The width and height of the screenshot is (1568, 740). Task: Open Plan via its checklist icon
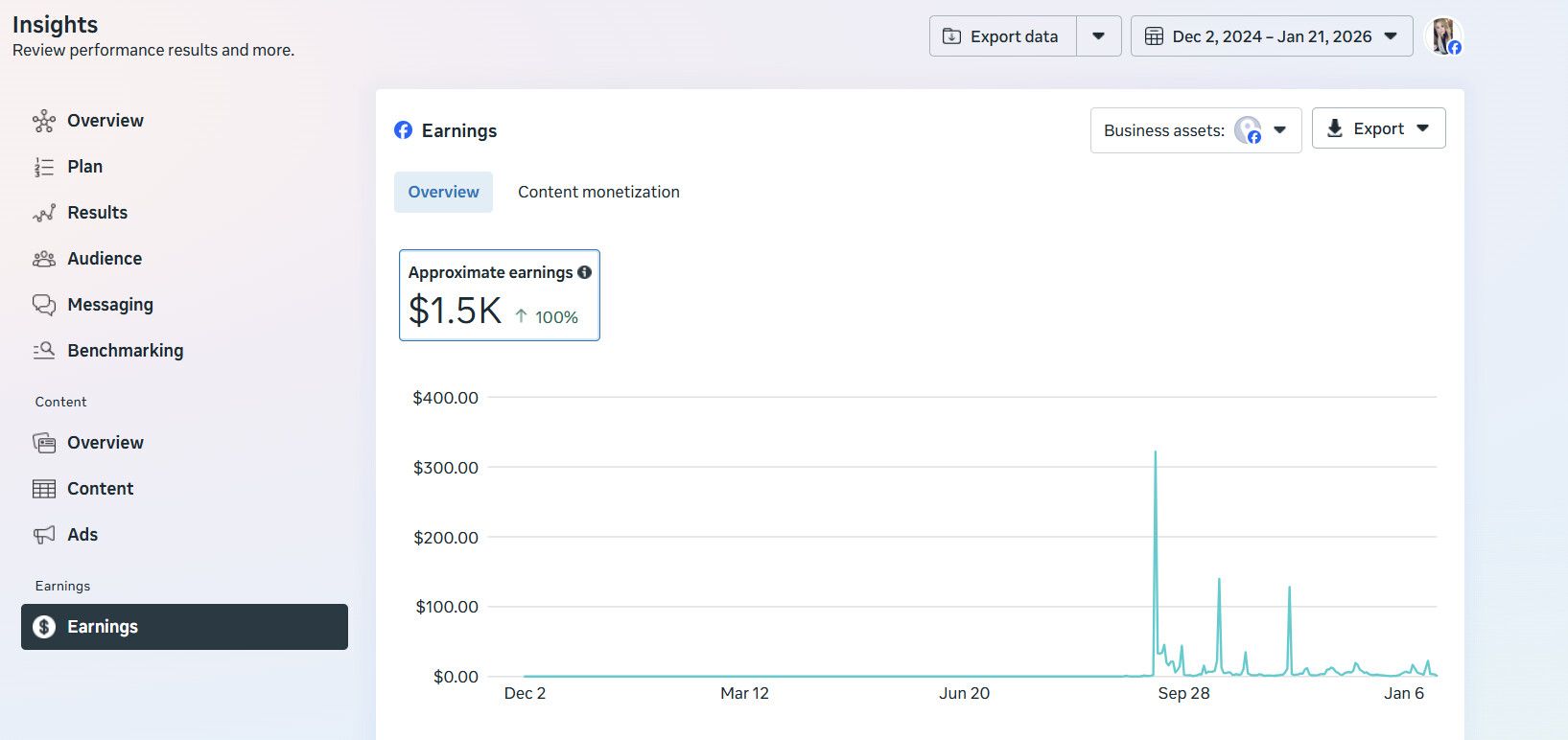pos(44,167)
